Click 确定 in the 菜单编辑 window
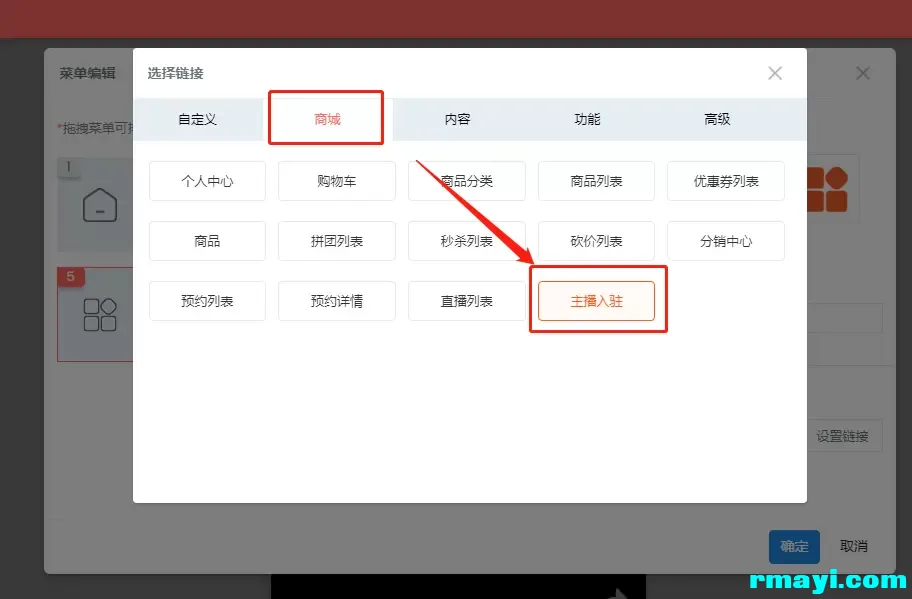912x599 pixels. [794, 546]
